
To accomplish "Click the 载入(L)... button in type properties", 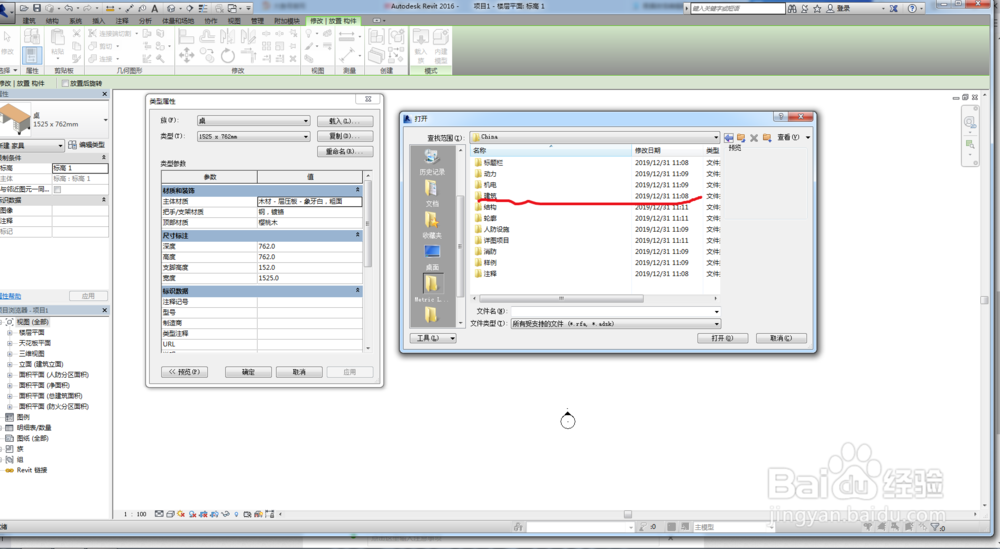I will tap(345, 121).
